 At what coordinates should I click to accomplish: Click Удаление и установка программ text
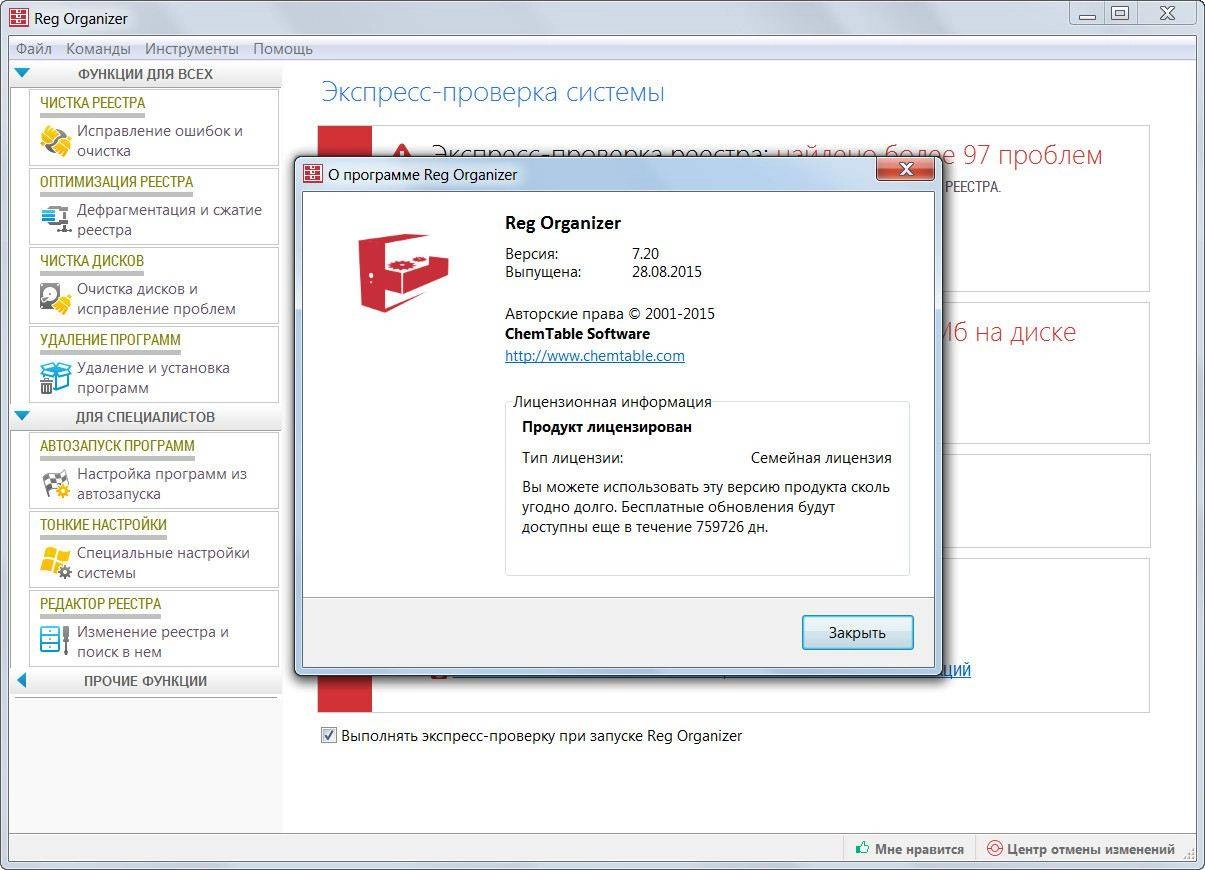153,378
